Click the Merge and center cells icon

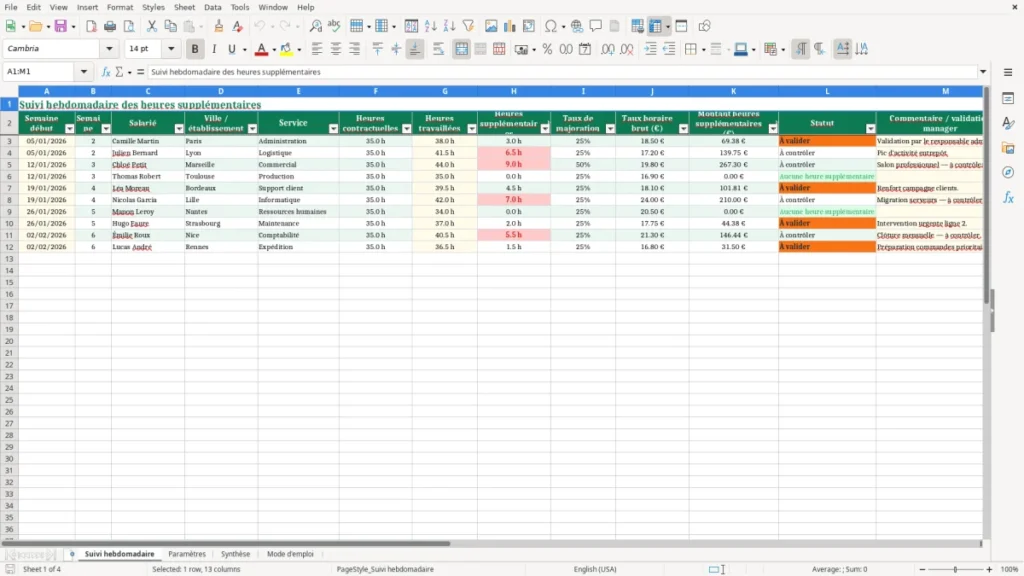pyautogui.click(x=461, y=49)
